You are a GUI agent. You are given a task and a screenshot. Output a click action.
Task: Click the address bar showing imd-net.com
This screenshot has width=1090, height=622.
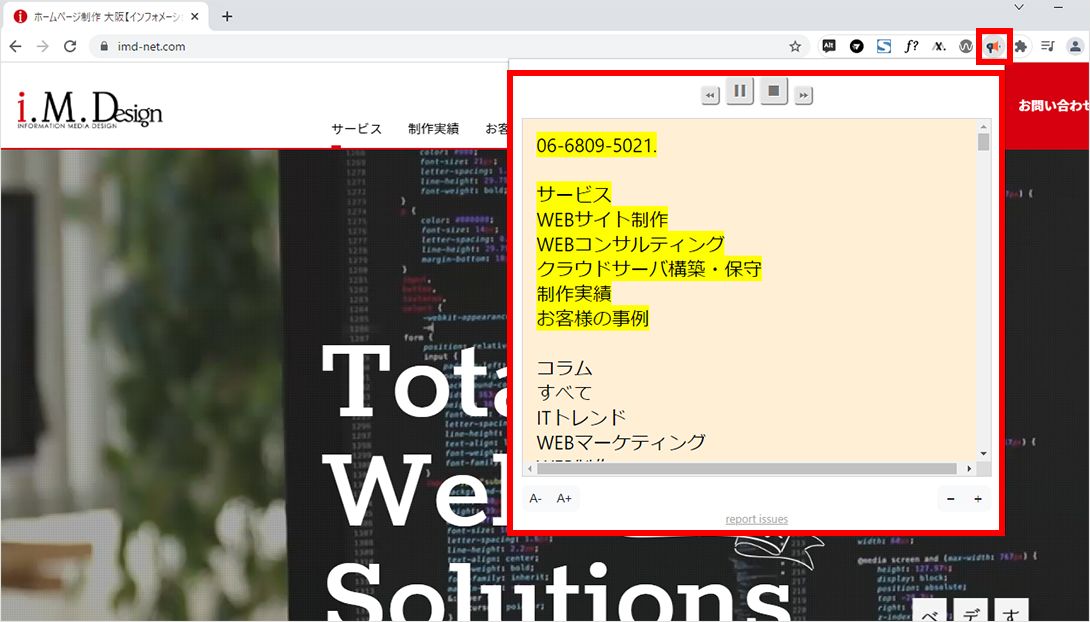click(448, 47)
